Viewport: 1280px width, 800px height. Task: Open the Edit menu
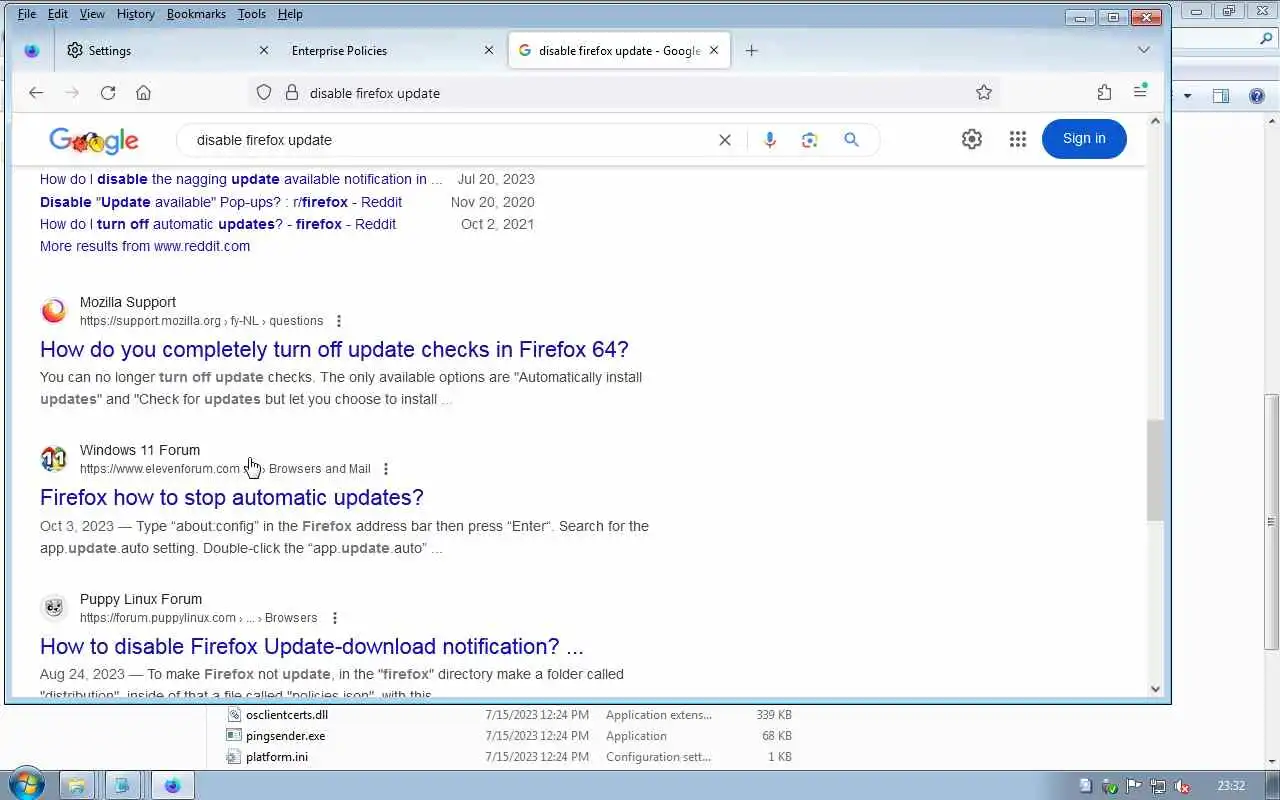58,14
